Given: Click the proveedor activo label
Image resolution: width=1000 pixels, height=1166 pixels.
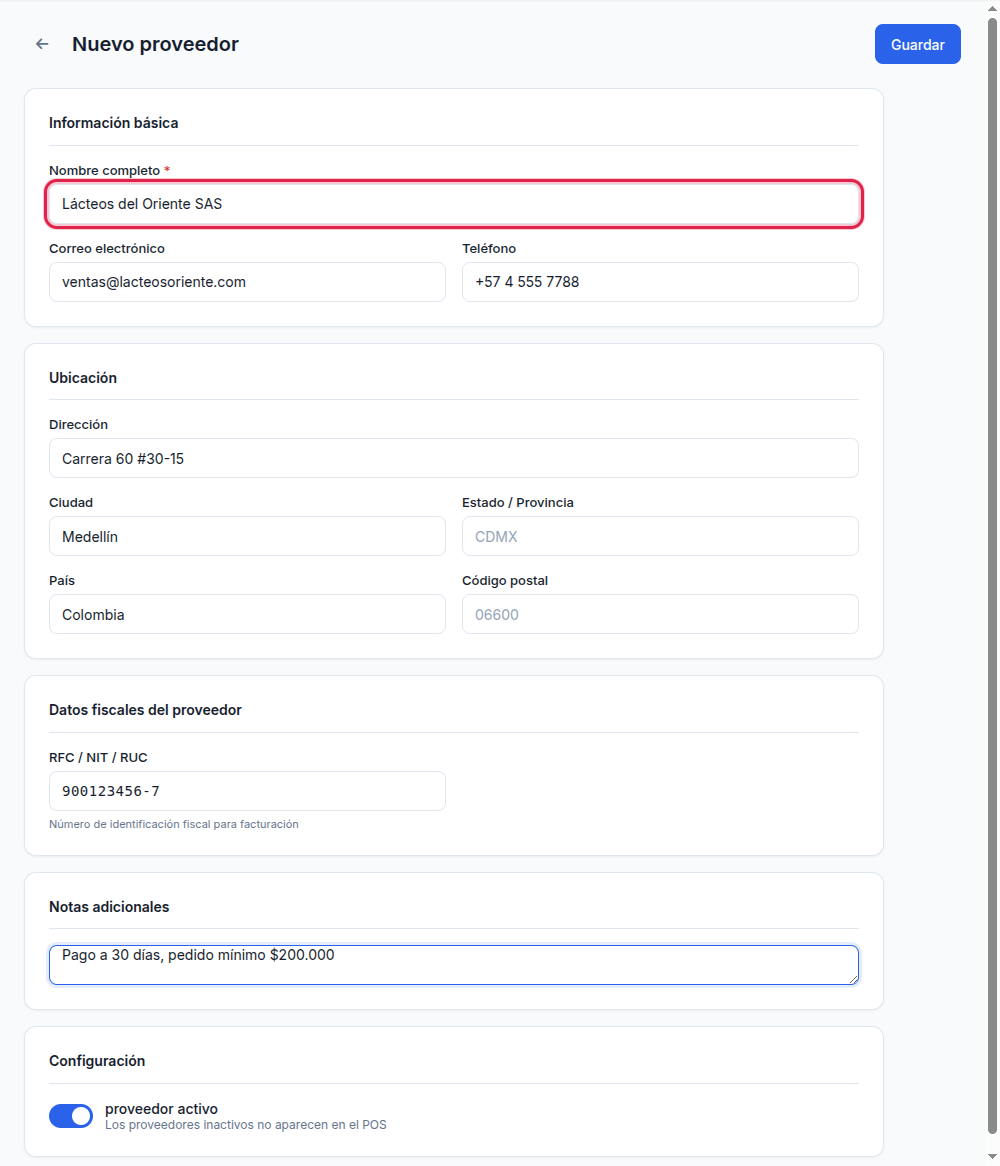Looking at the screenshot, I should [161, 1109].
